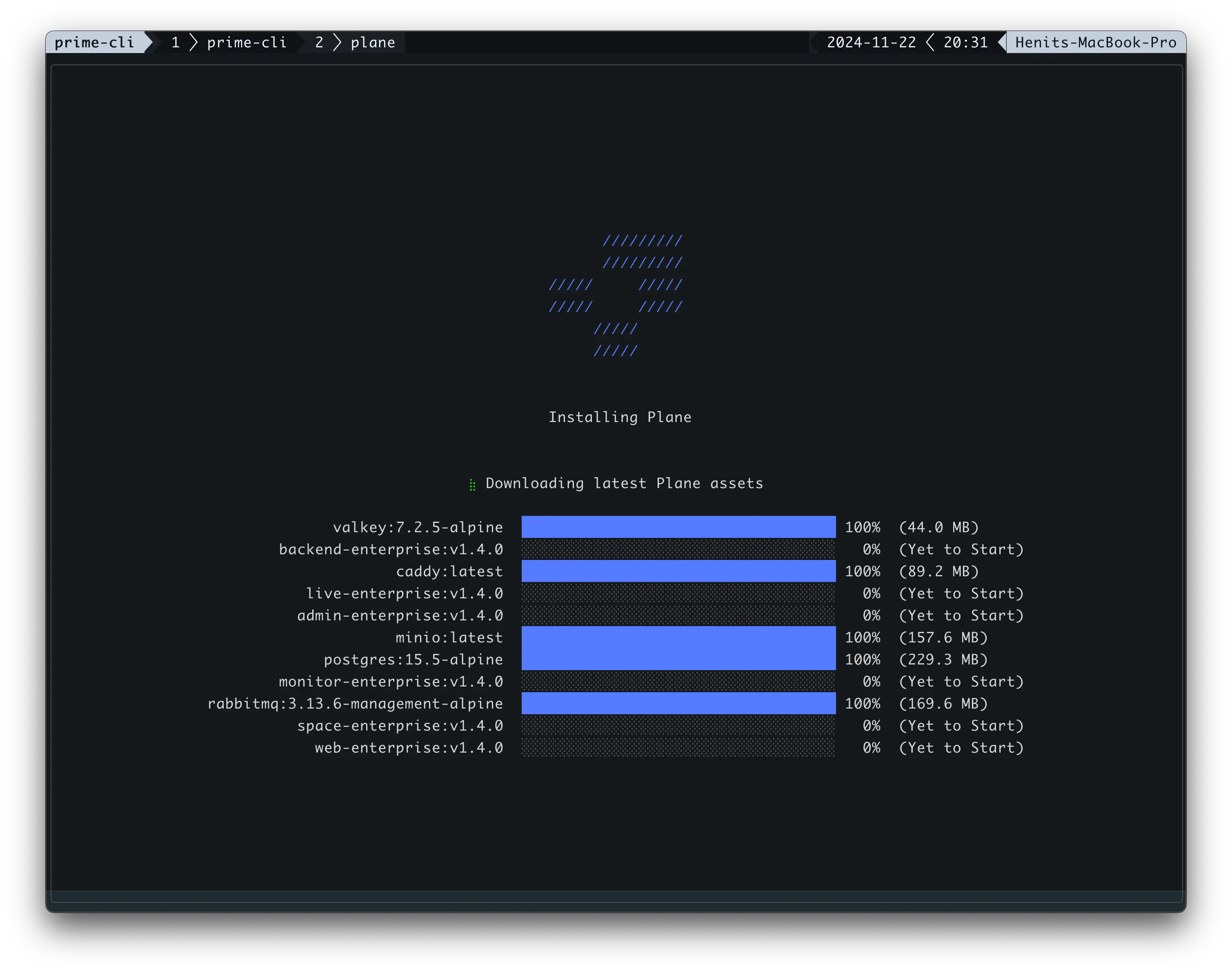Viewport: 1232px width, 973px height.
Task: Click the 2024-11-22 date in the status bar
Action: 872,42
